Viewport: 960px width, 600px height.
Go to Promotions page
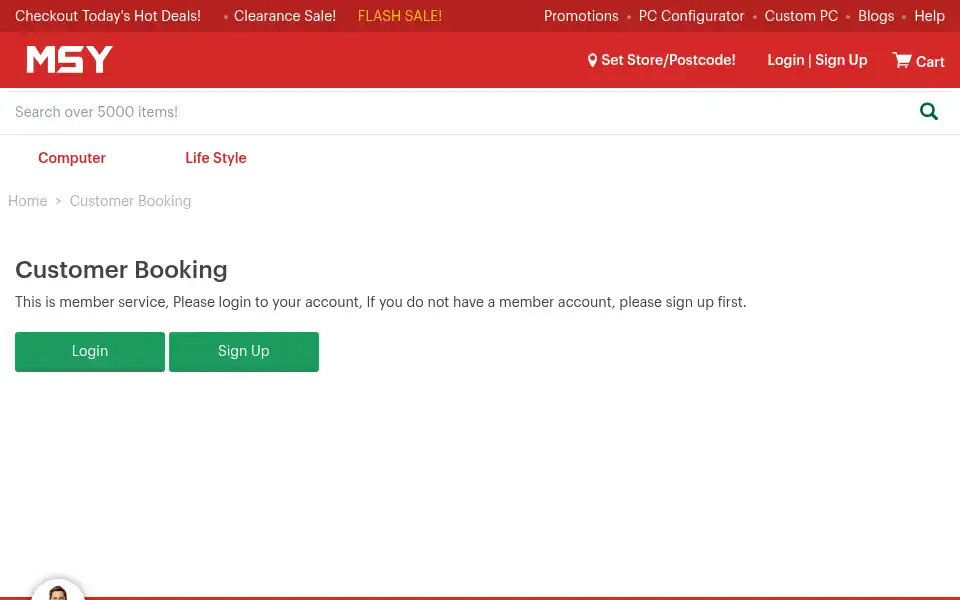[581, 16]
